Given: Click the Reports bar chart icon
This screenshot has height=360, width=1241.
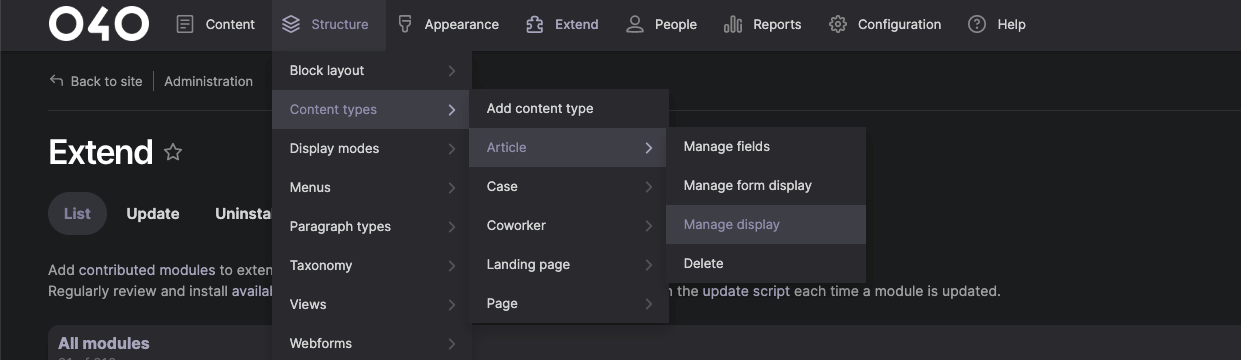Looking at the screenshot, I should tap(733, 24).
